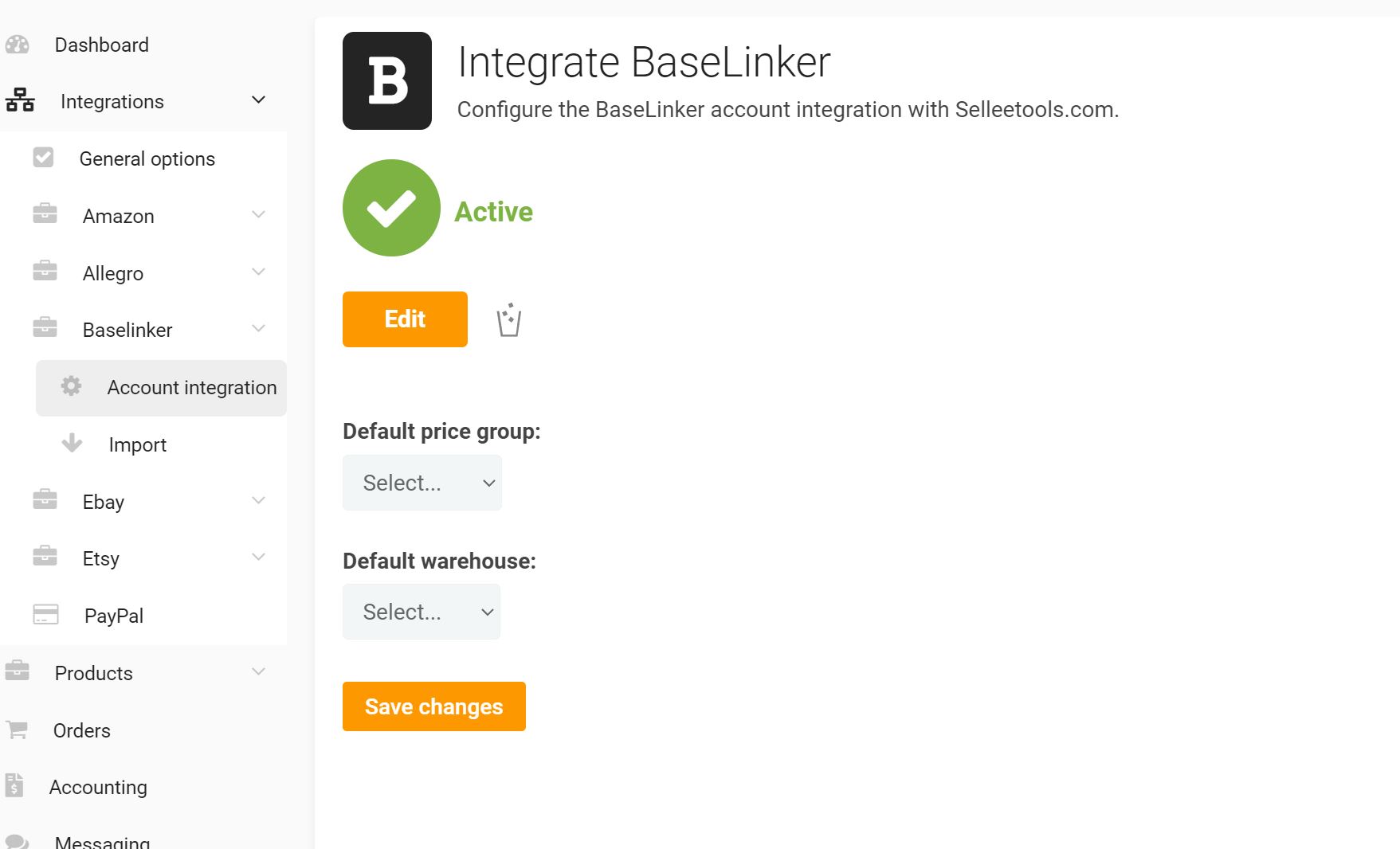Click the Import down-arrow icon
The image size is (1400, 849).
click(x=72, y=443)
